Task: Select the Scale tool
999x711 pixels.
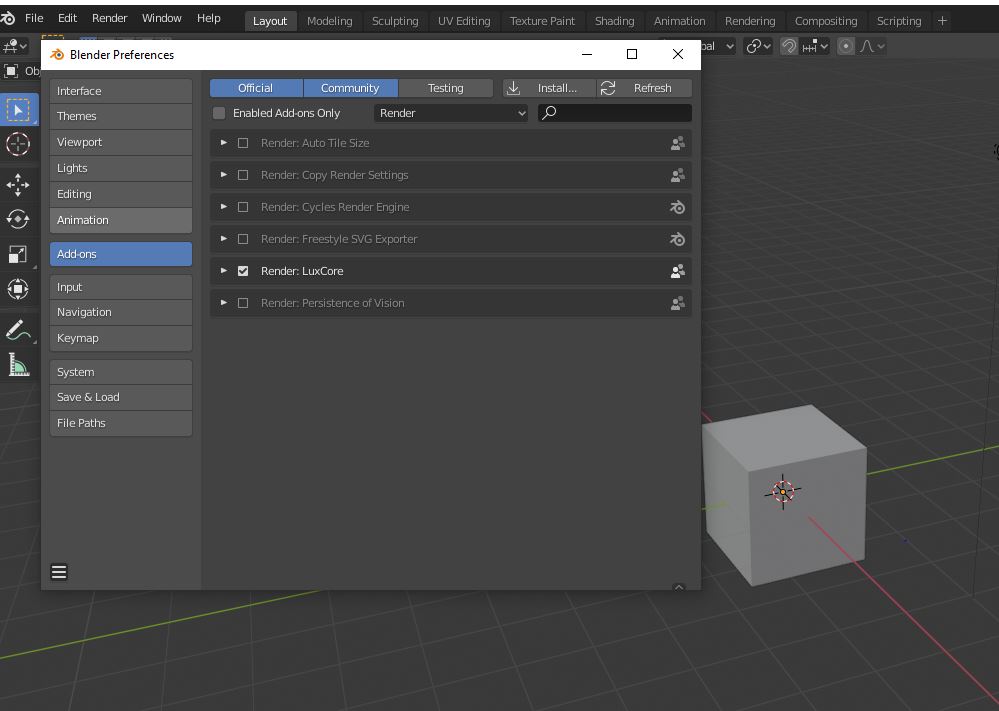Action: point(18,254)
